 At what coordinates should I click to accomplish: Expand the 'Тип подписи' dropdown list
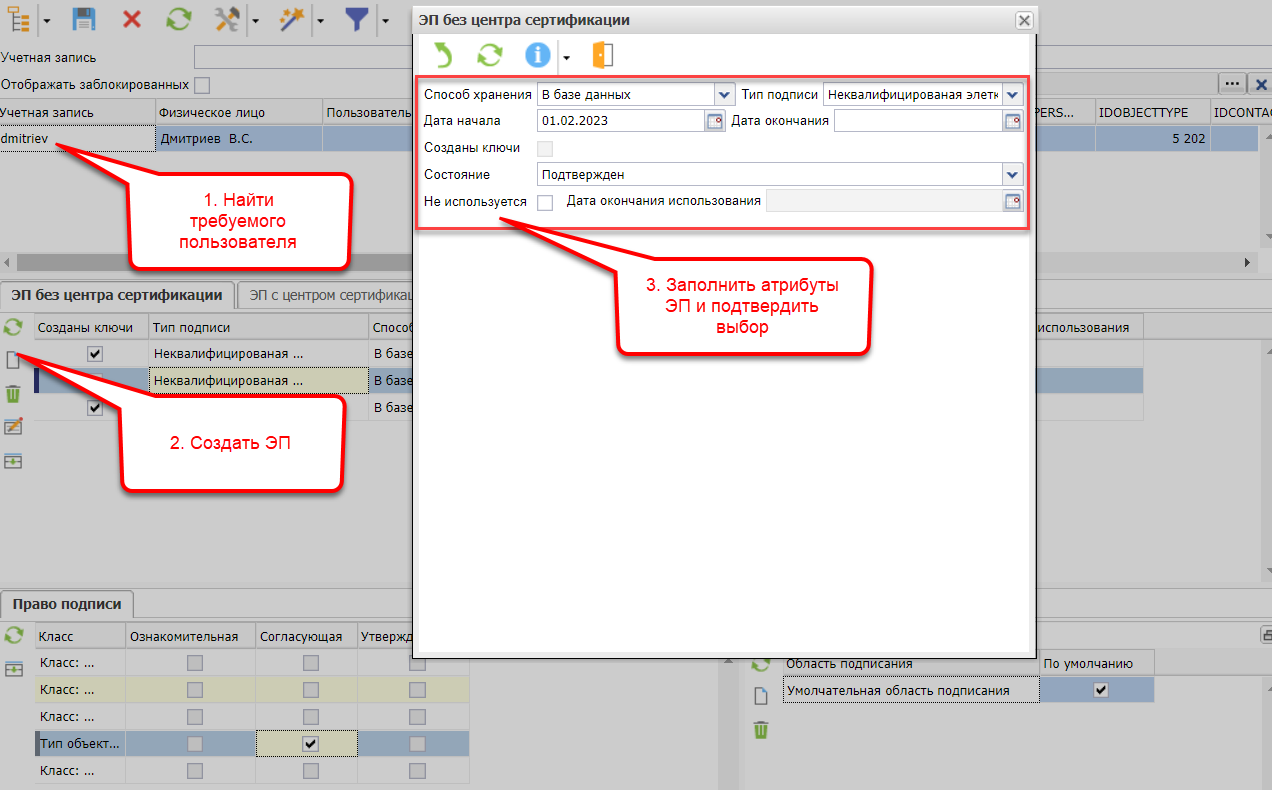[x=1013, y=95]
